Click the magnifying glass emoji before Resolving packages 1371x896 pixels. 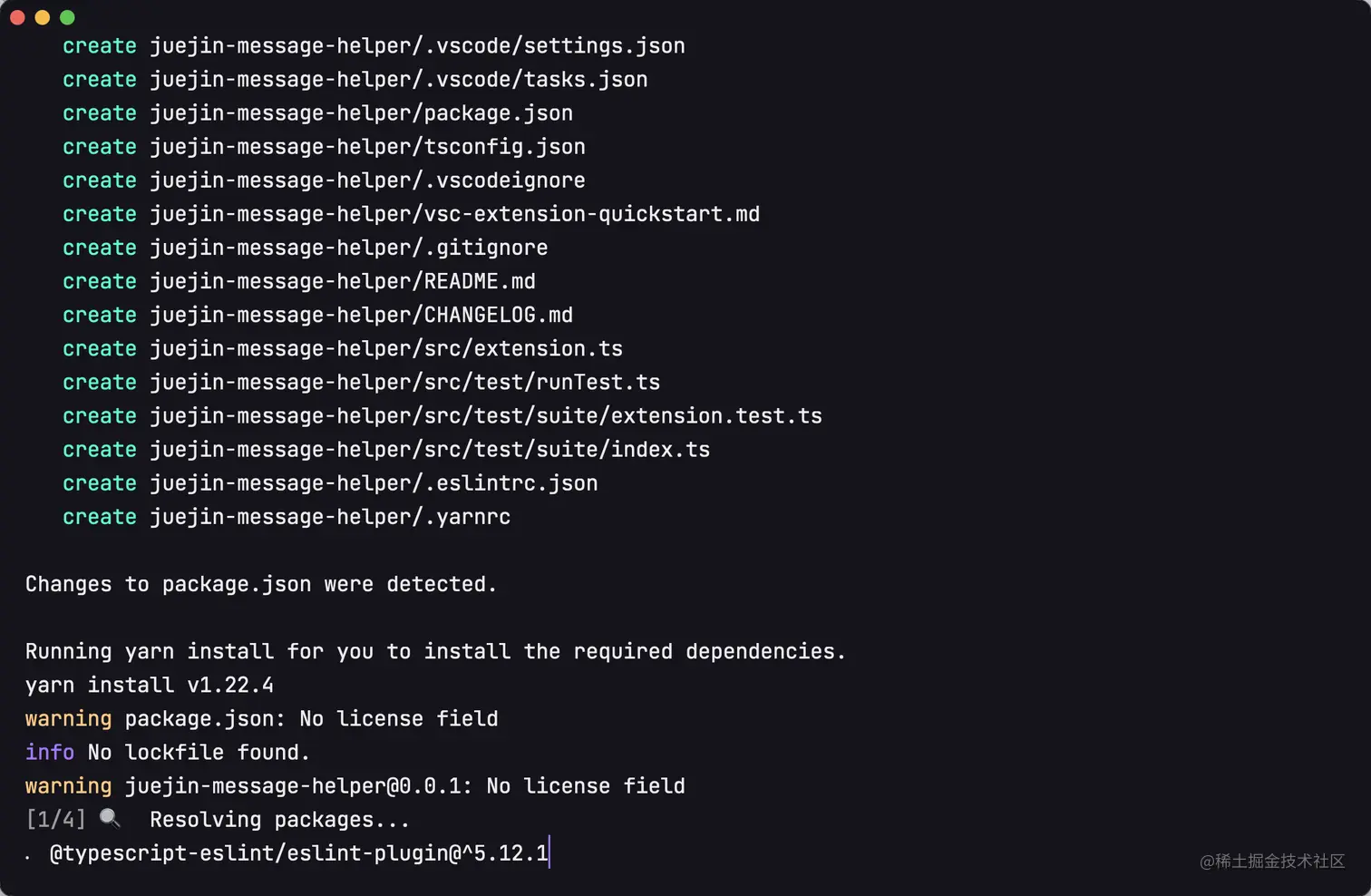110,819
